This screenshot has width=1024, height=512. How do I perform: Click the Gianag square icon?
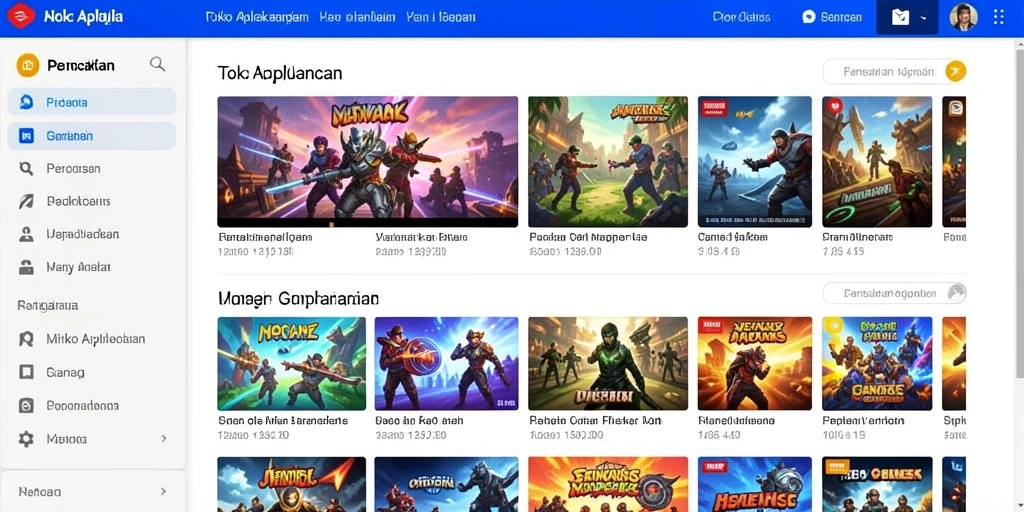coord(26,372)
